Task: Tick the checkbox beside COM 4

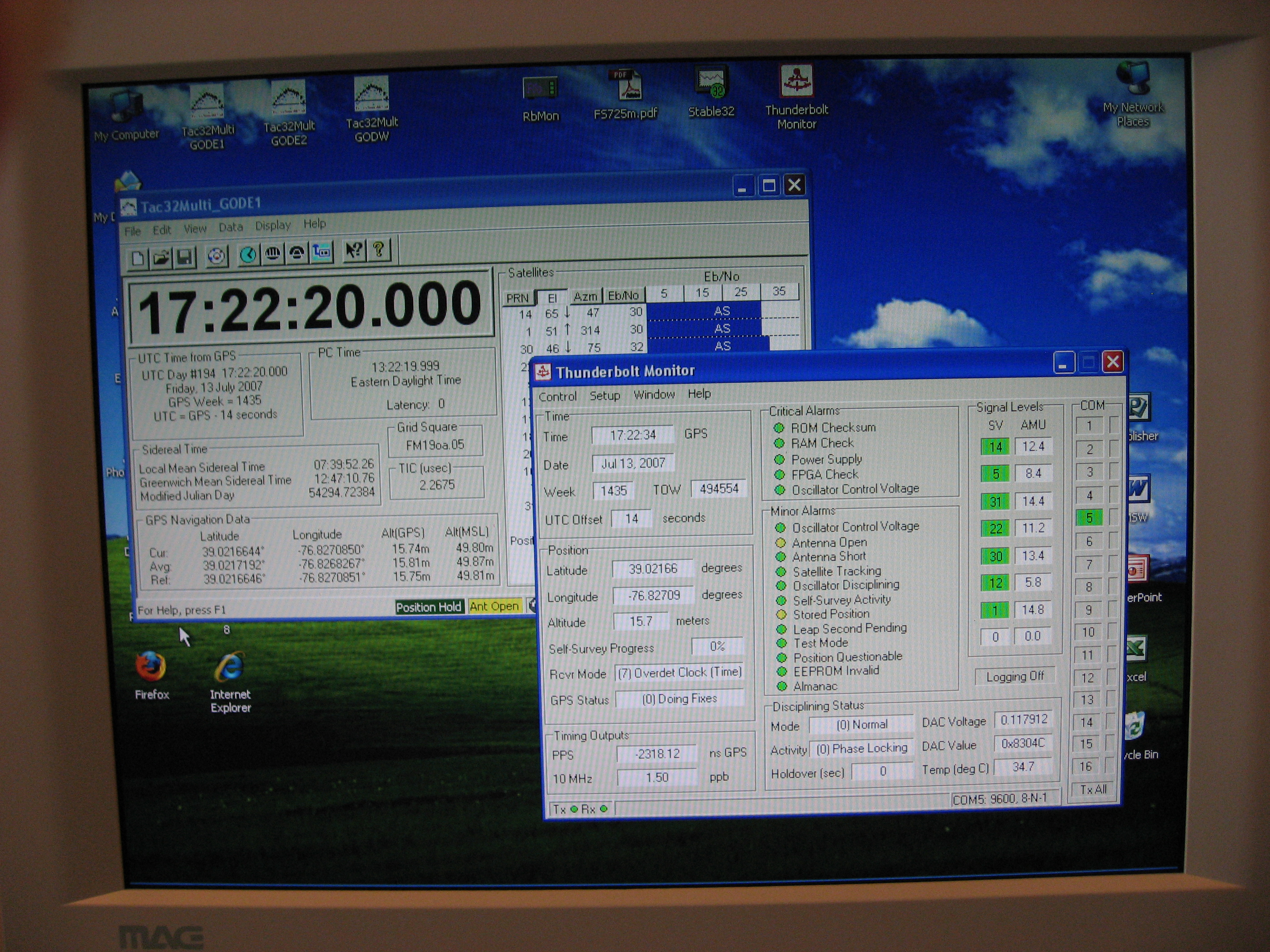Action: [x=1114, y=494]
